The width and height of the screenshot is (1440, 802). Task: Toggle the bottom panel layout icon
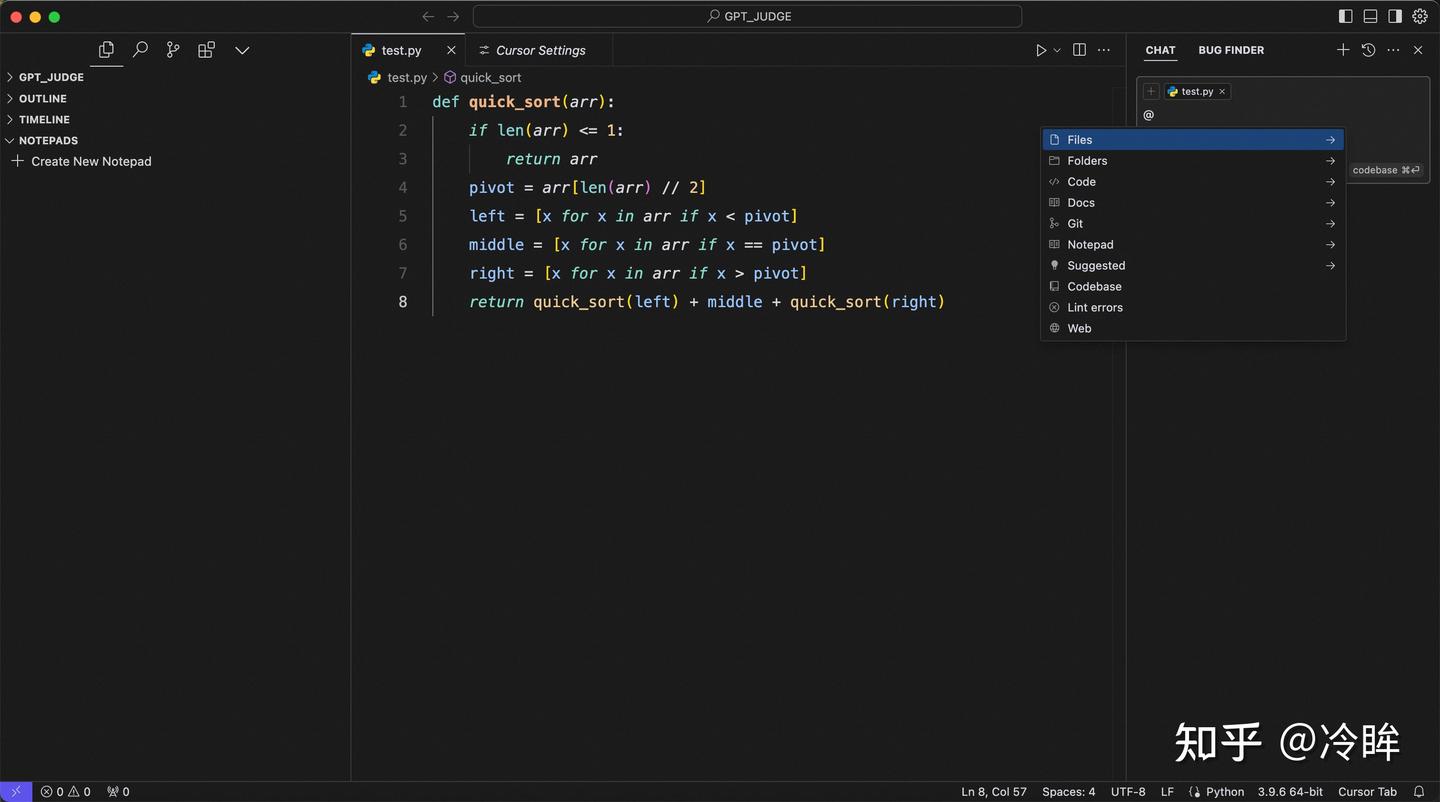[1370, 16]
